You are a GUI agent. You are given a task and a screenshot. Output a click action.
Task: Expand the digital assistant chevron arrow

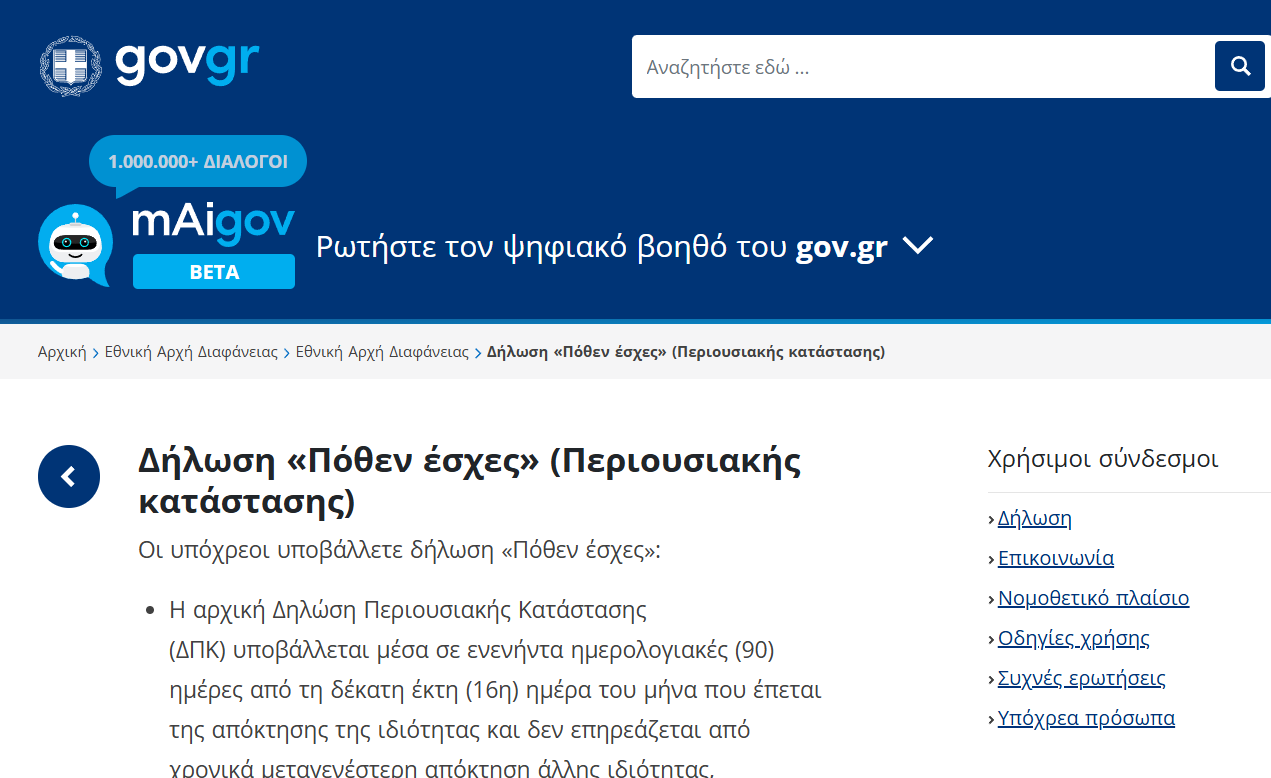917,246
